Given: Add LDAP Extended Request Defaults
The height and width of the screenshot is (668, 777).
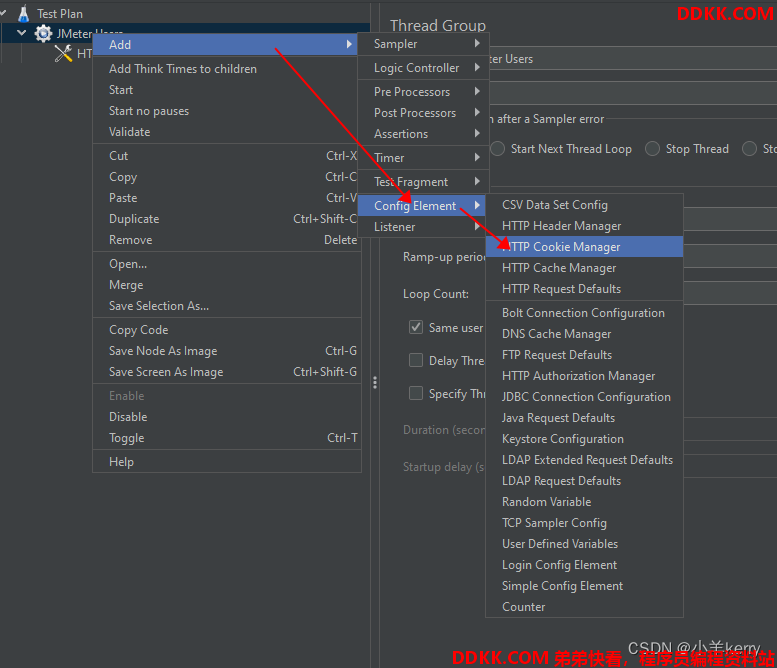Looking at the screenshot, I should 584,460.
